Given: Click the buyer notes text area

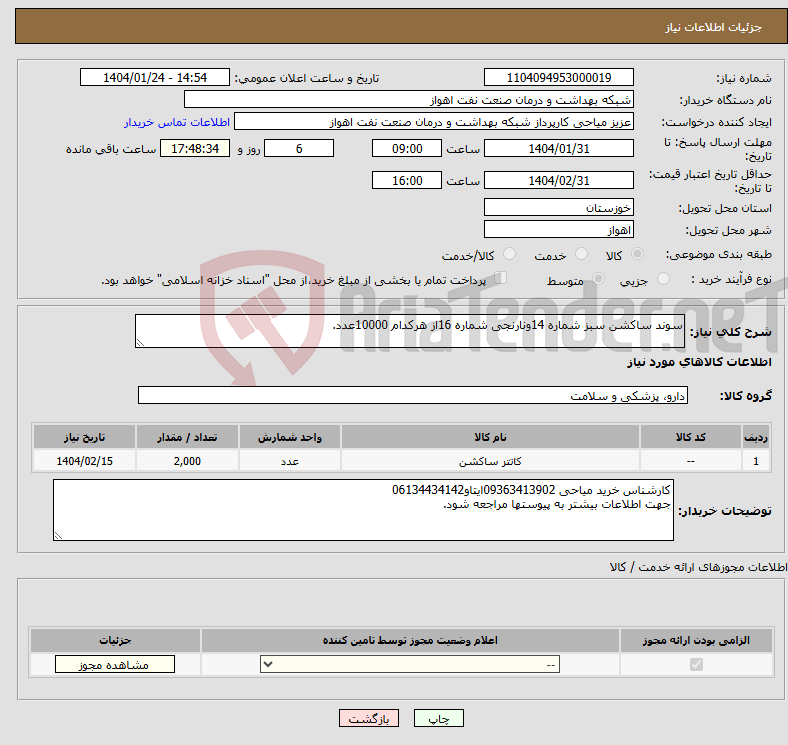Looking at the screenshot, I should pyautogui.click(x=363, y=510).
